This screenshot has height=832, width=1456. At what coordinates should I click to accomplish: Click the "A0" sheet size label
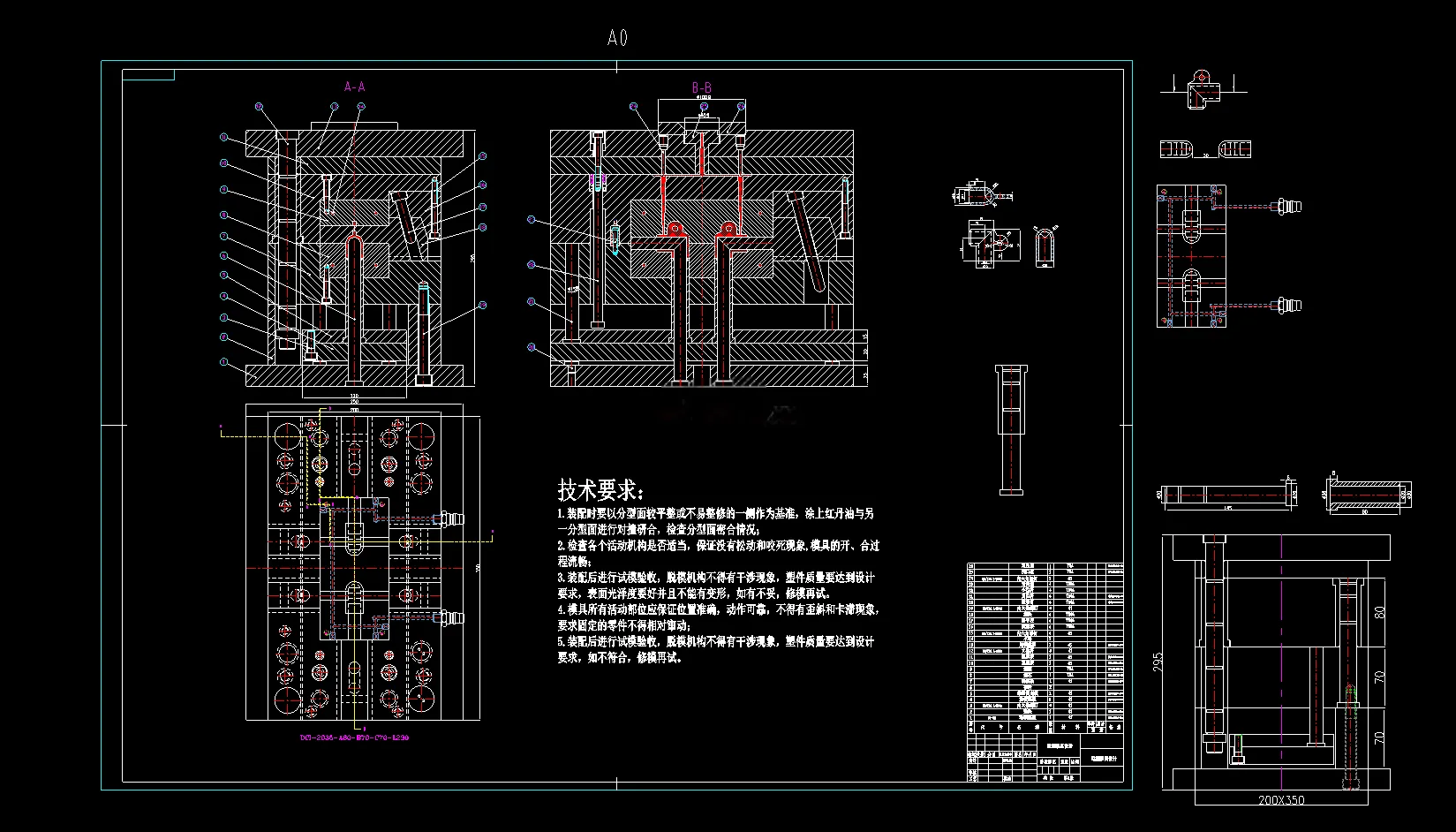point(617,37)
